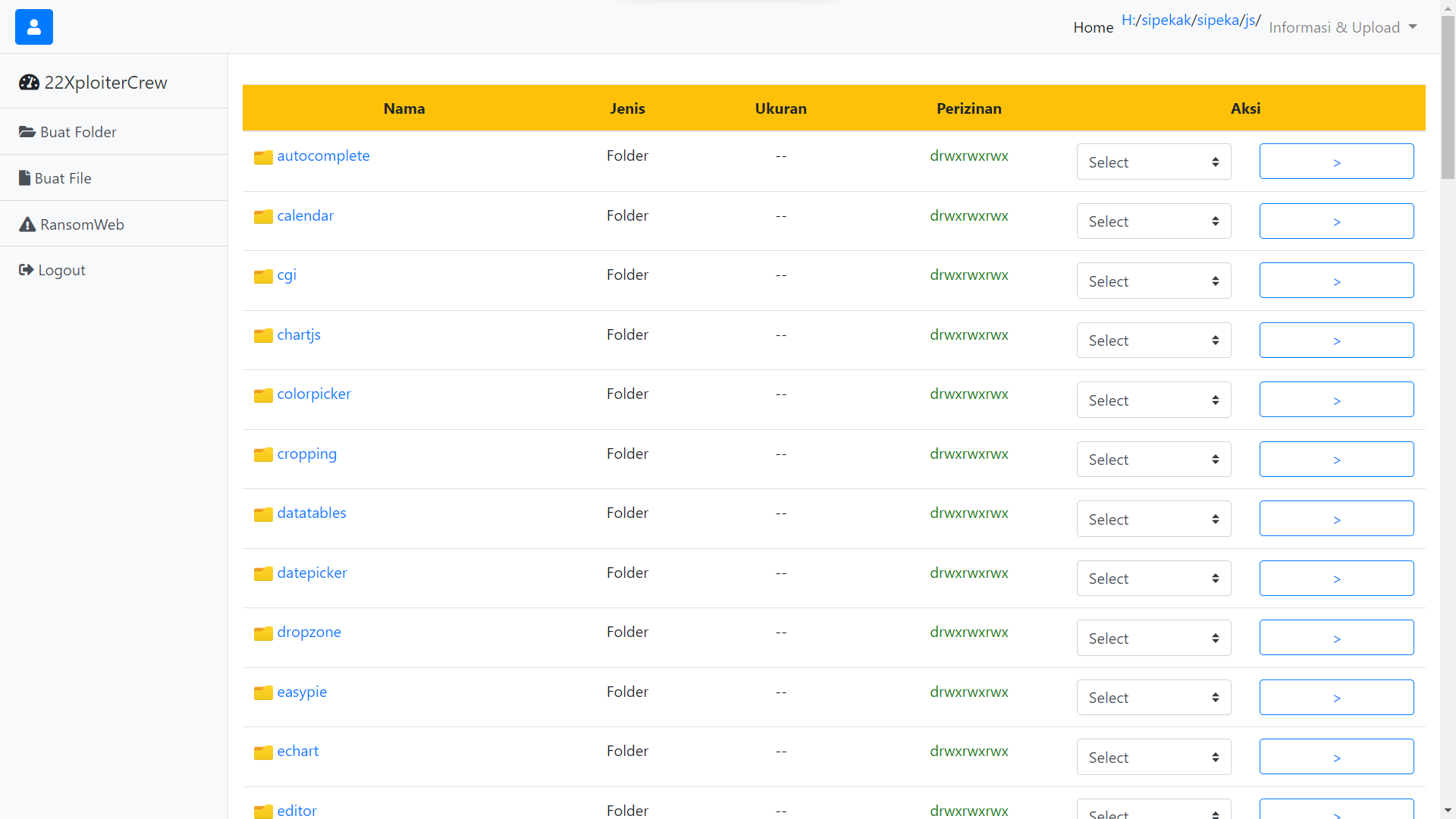Open the Select dropdown for dropzone

coord(1153,638)
